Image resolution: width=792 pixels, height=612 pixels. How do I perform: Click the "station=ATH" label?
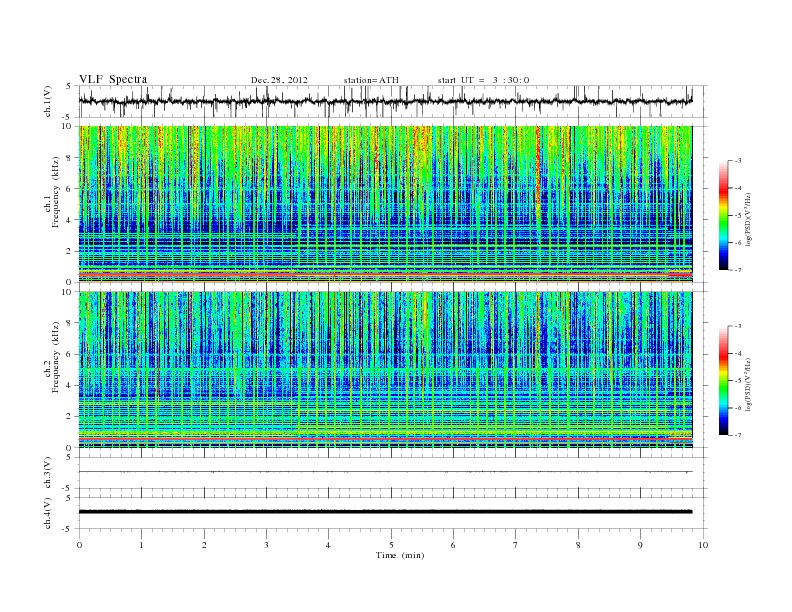coord(371,80)
